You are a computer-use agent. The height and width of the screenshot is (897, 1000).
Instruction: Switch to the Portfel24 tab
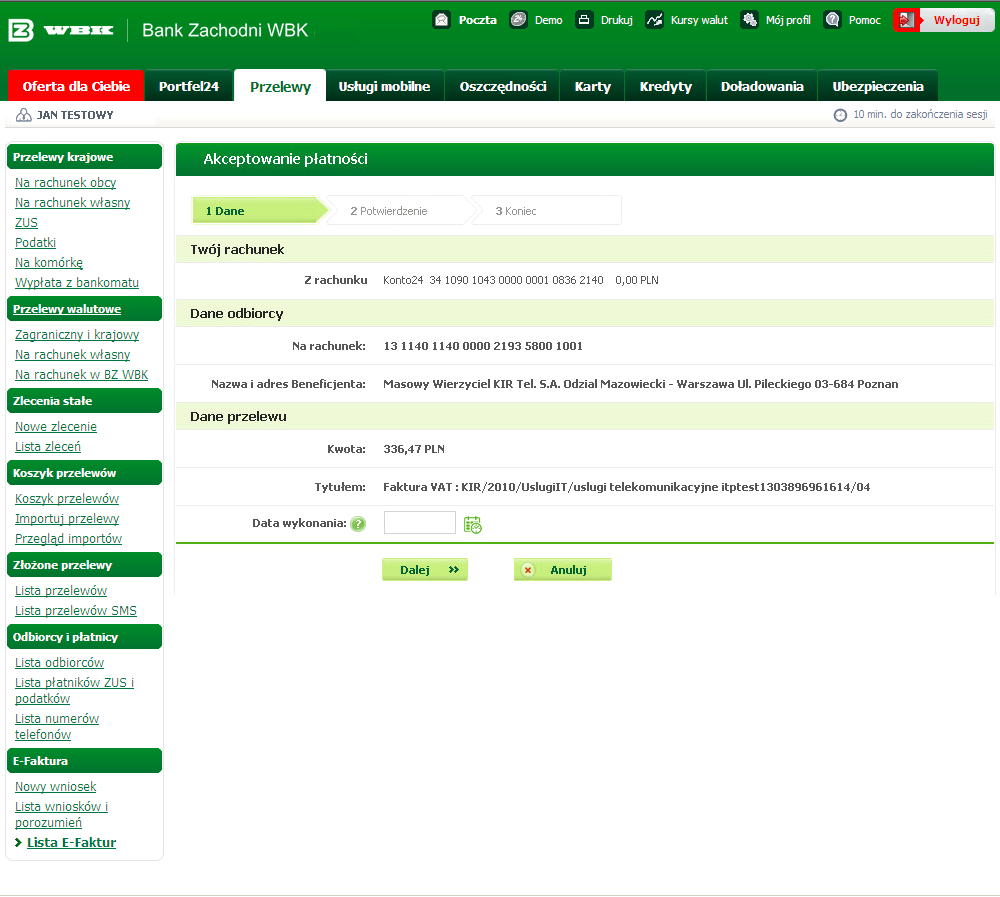[x=189, y=86]
